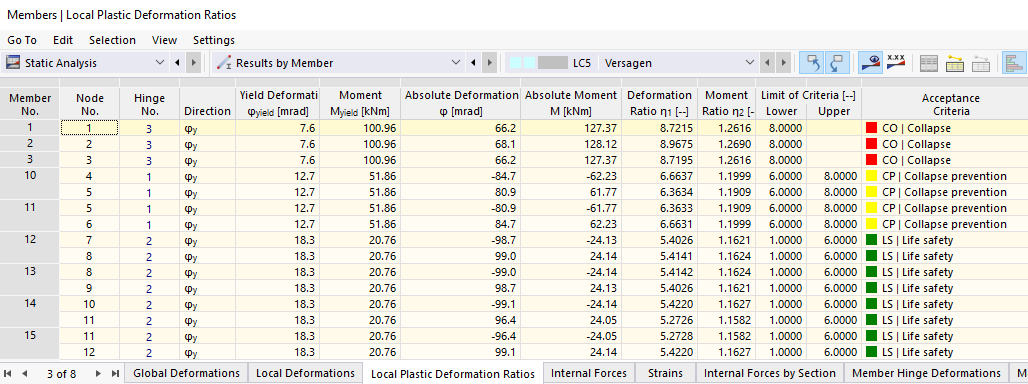This screenshot has height=384, width=1028.
Task: Click the focused Node No. cell with value 1
Action: [x=90, y=128]
